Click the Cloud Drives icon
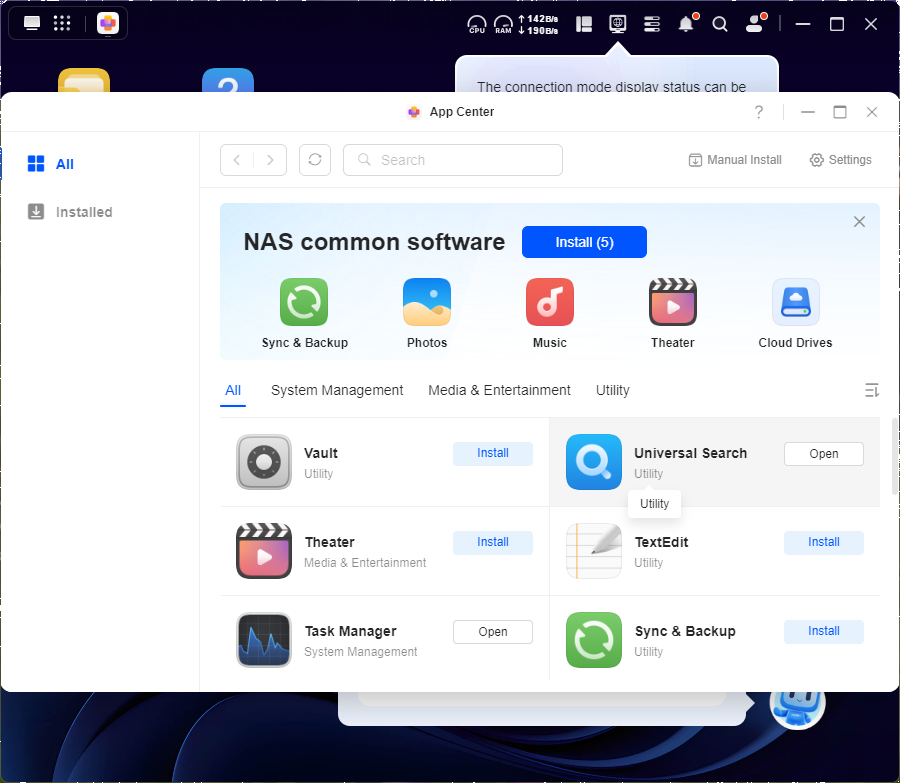The image size is (900, 783). [x=796, y=302]
